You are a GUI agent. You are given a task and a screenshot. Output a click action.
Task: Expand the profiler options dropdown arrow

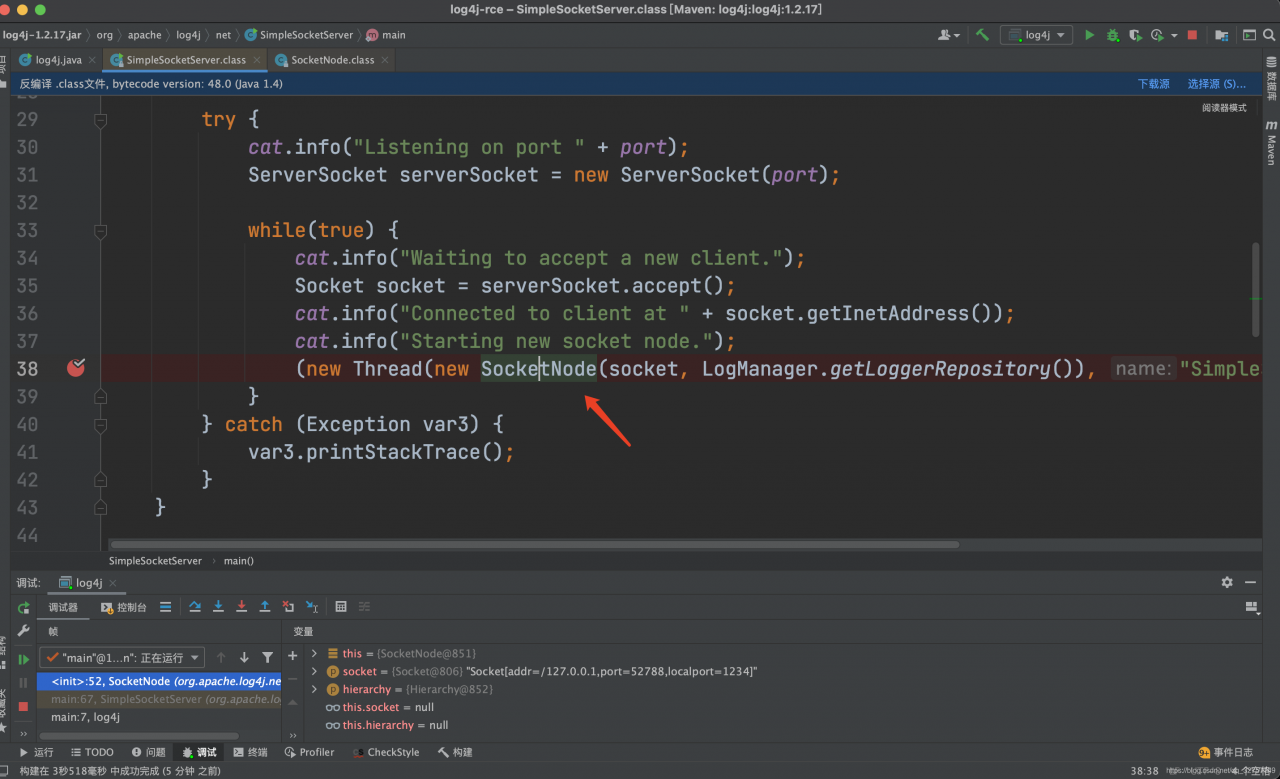tap(1174, 35)
